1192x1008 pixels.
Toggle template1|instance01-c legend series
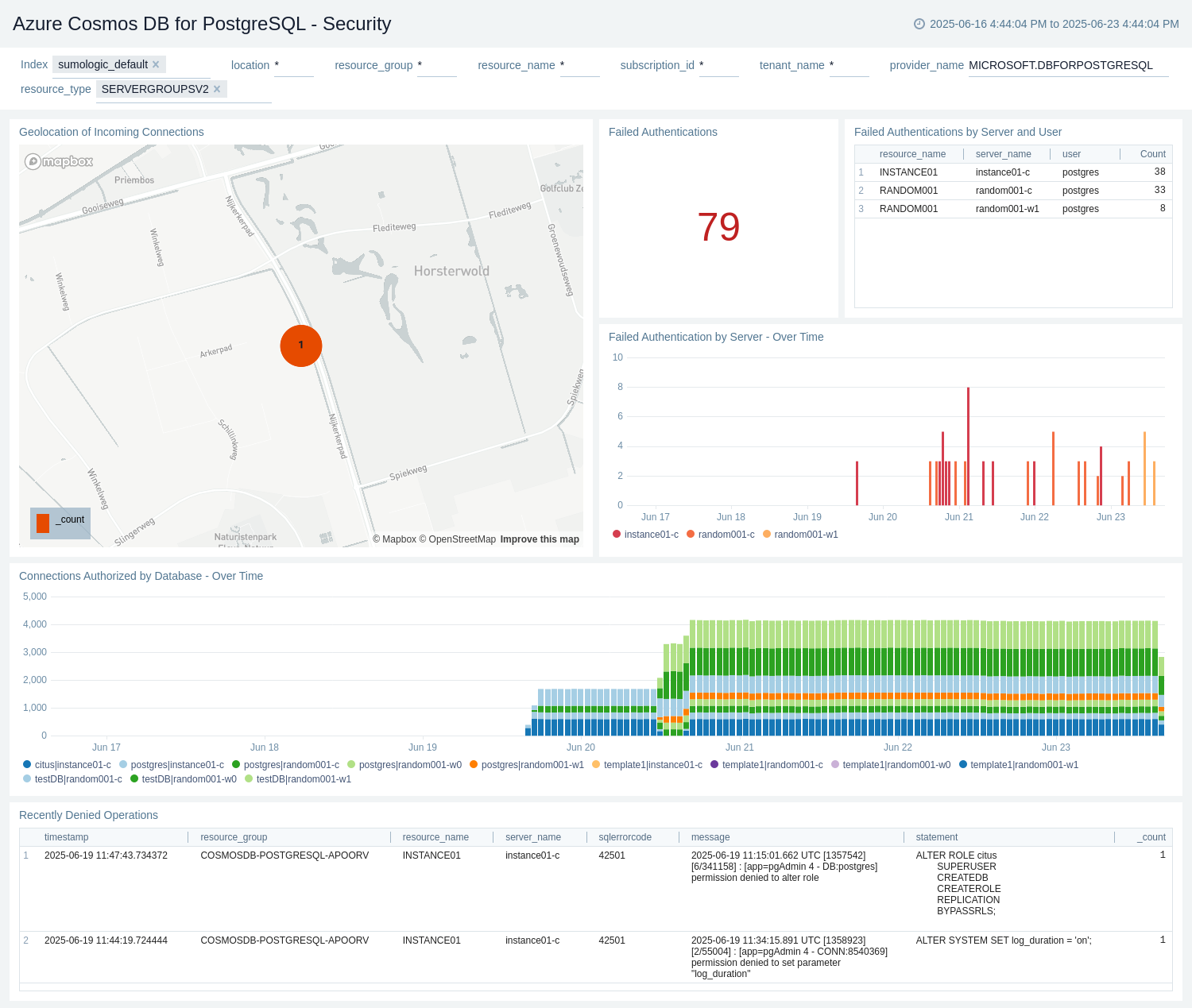[647, 765]
